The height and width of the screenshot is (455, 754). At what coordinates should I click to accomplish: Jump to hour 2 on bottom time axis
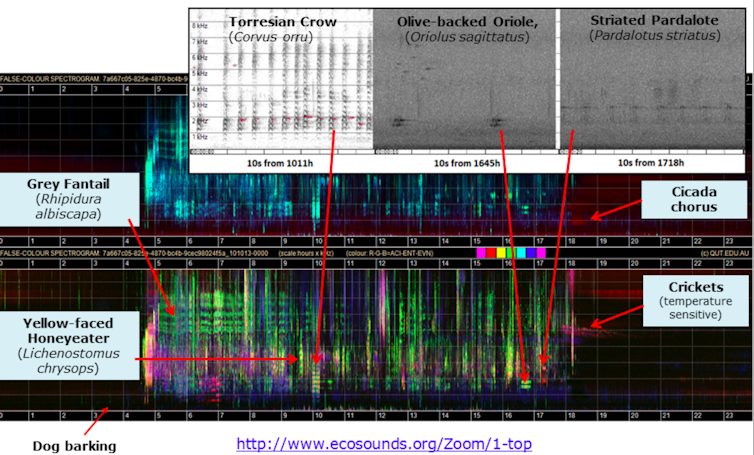(x=62, y=414)
